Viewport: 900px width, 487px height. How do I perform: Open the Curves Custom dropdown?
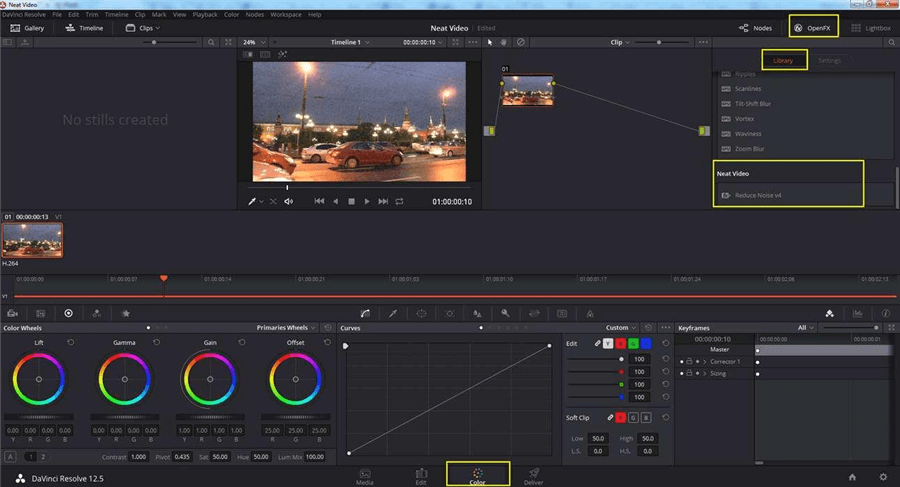[620, 327]
